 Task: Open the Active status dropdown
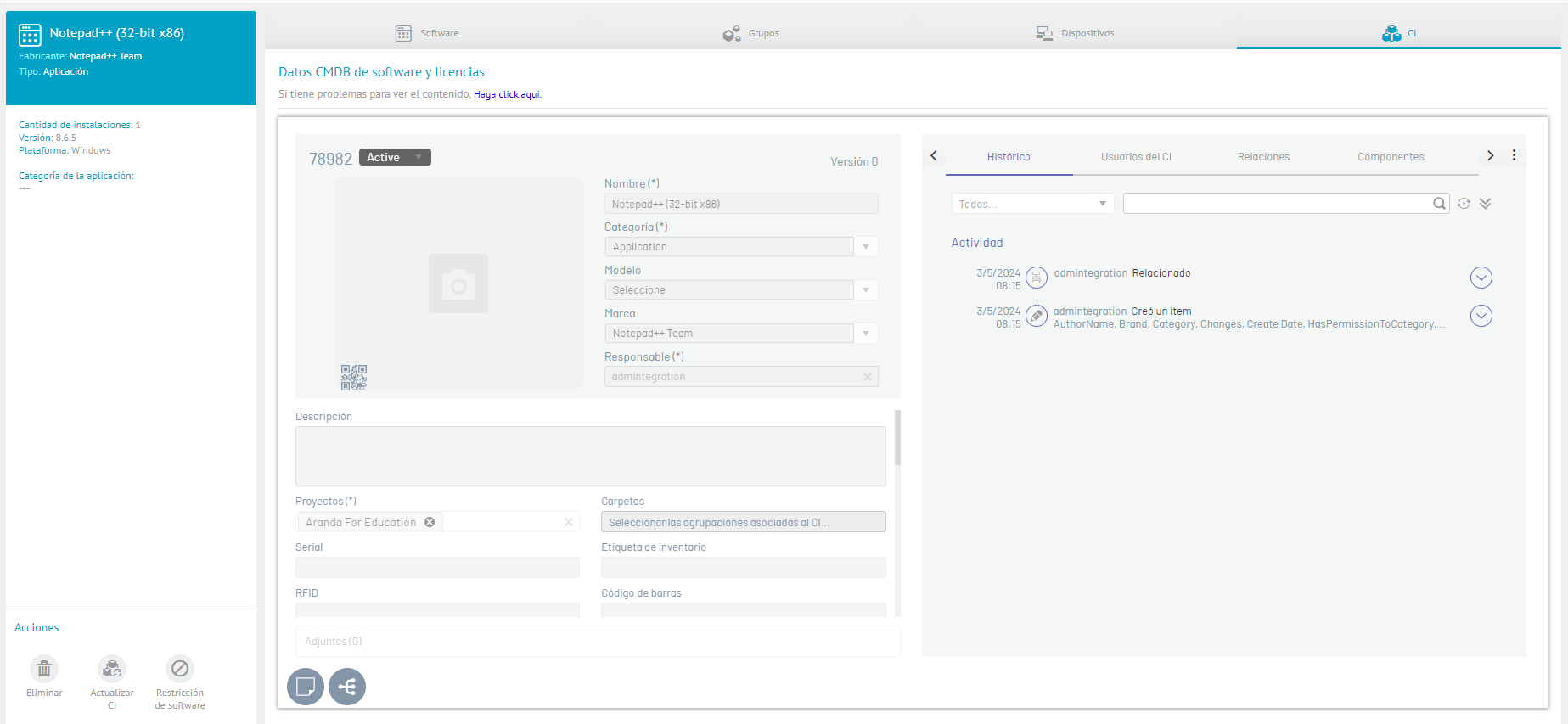(x=395, y=157)
